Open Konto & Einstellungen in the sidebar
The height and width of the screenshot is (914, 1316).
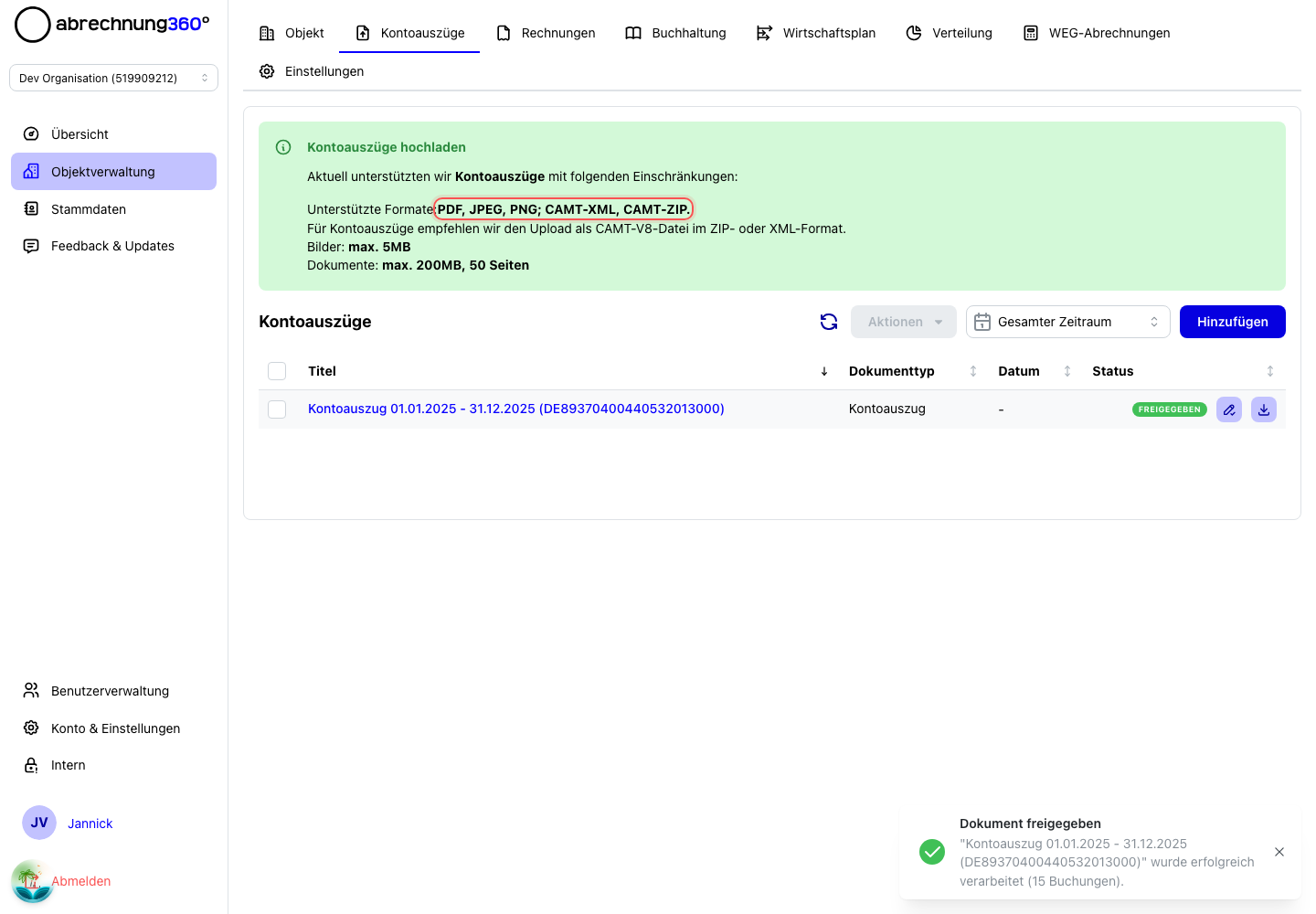pyautogui.click(x=113, y=728)
